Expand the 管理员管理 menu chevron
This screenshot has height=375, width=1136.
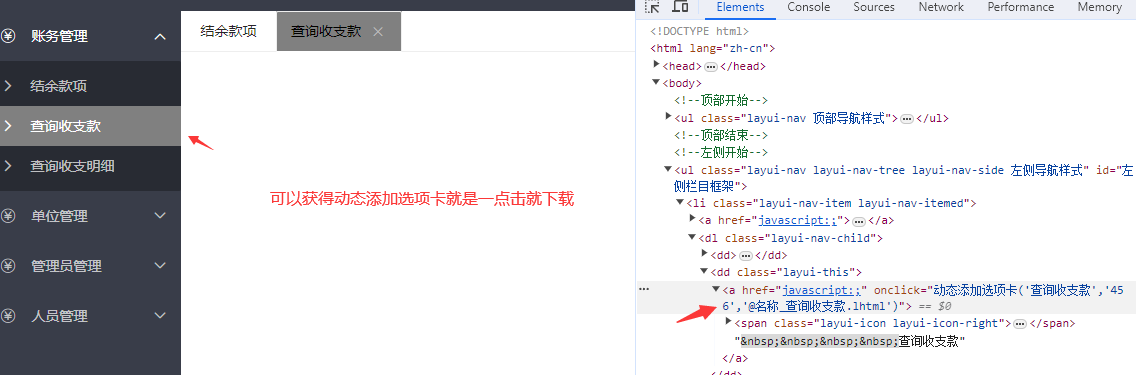(160, 266)
